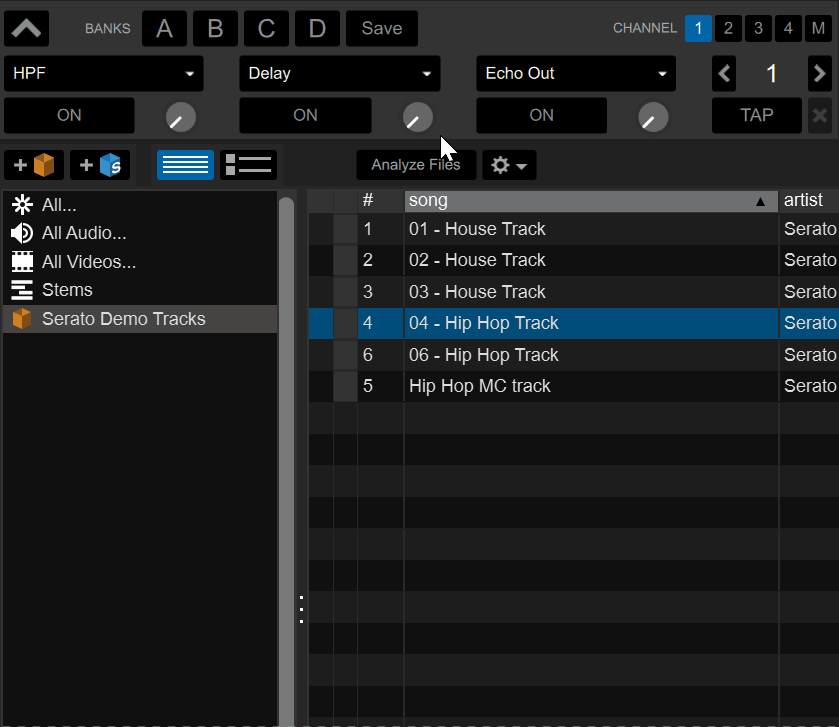839x727 pixels.
Task: Click the Serato logo arrow icon
Action: click(26, 28)
